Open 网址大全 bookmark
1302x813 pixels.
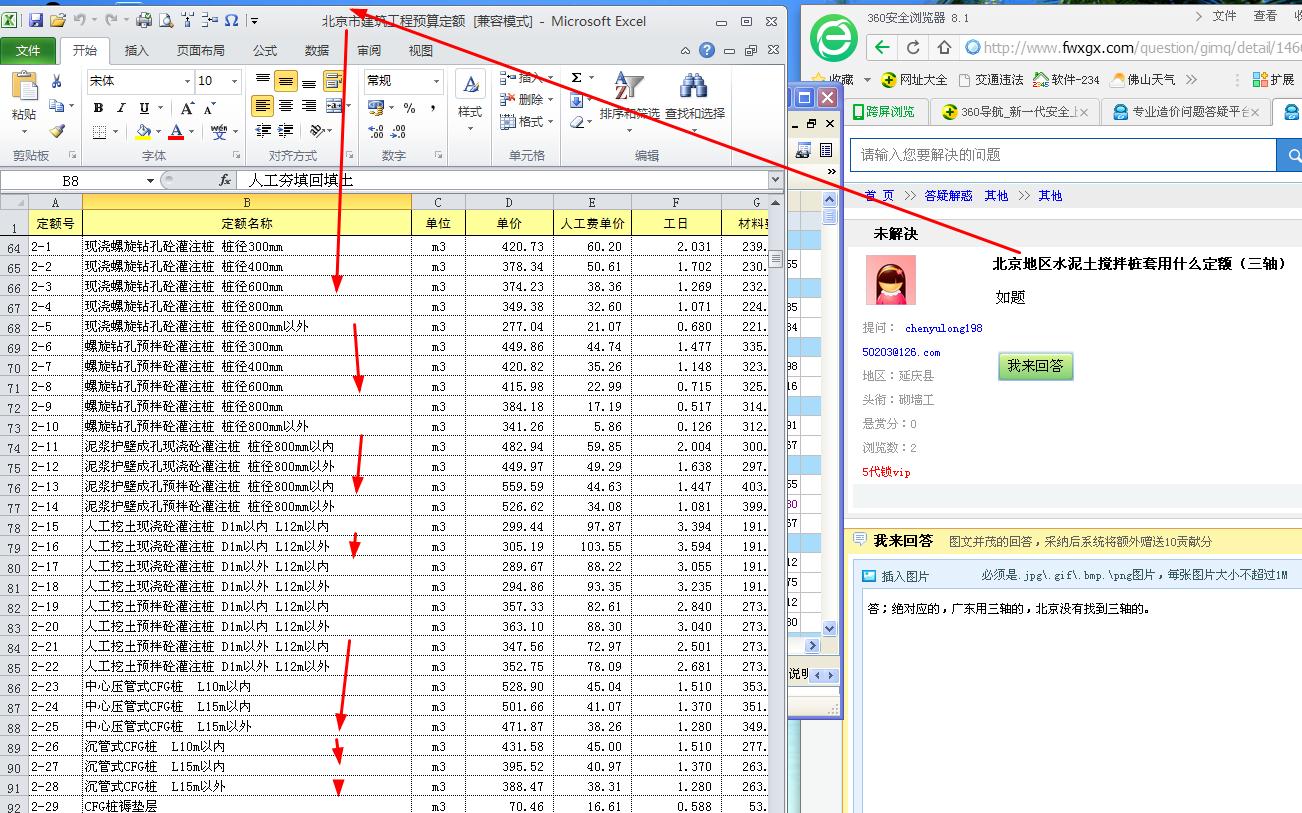coord(914,80)
